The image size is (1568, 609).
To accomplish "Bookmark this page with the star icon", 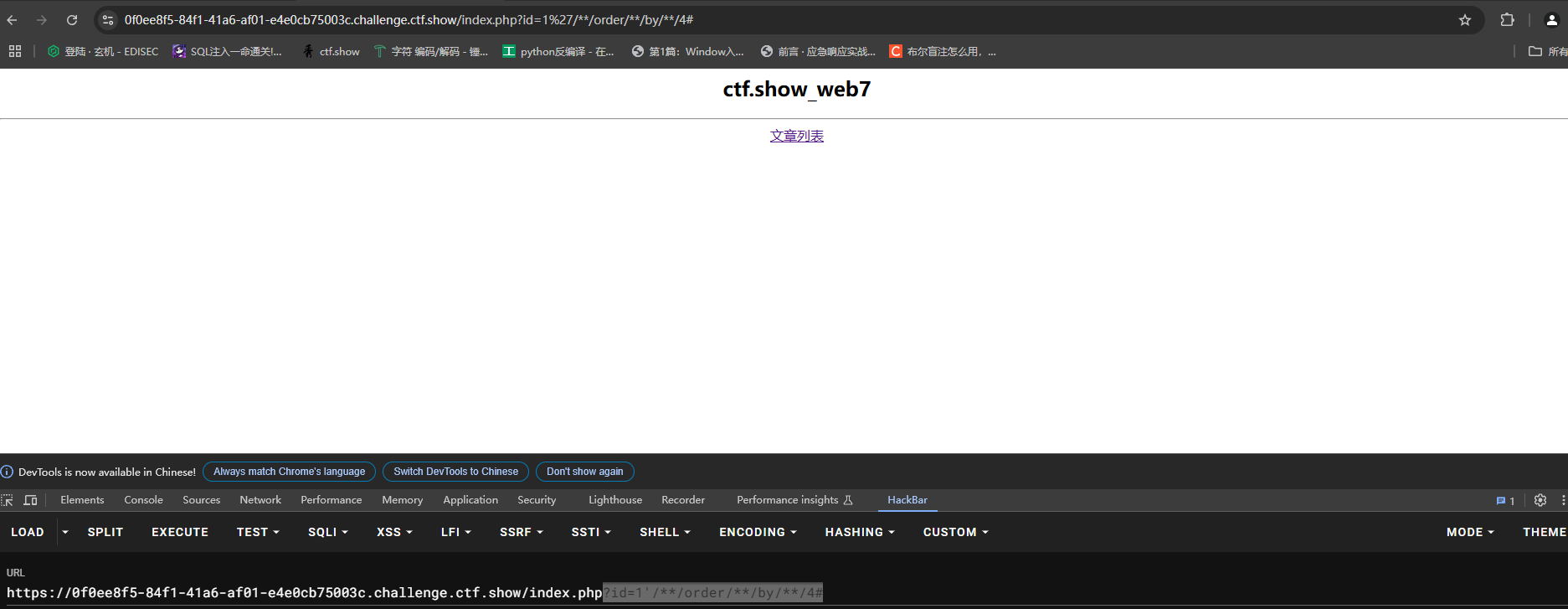I will (1465, 20).
